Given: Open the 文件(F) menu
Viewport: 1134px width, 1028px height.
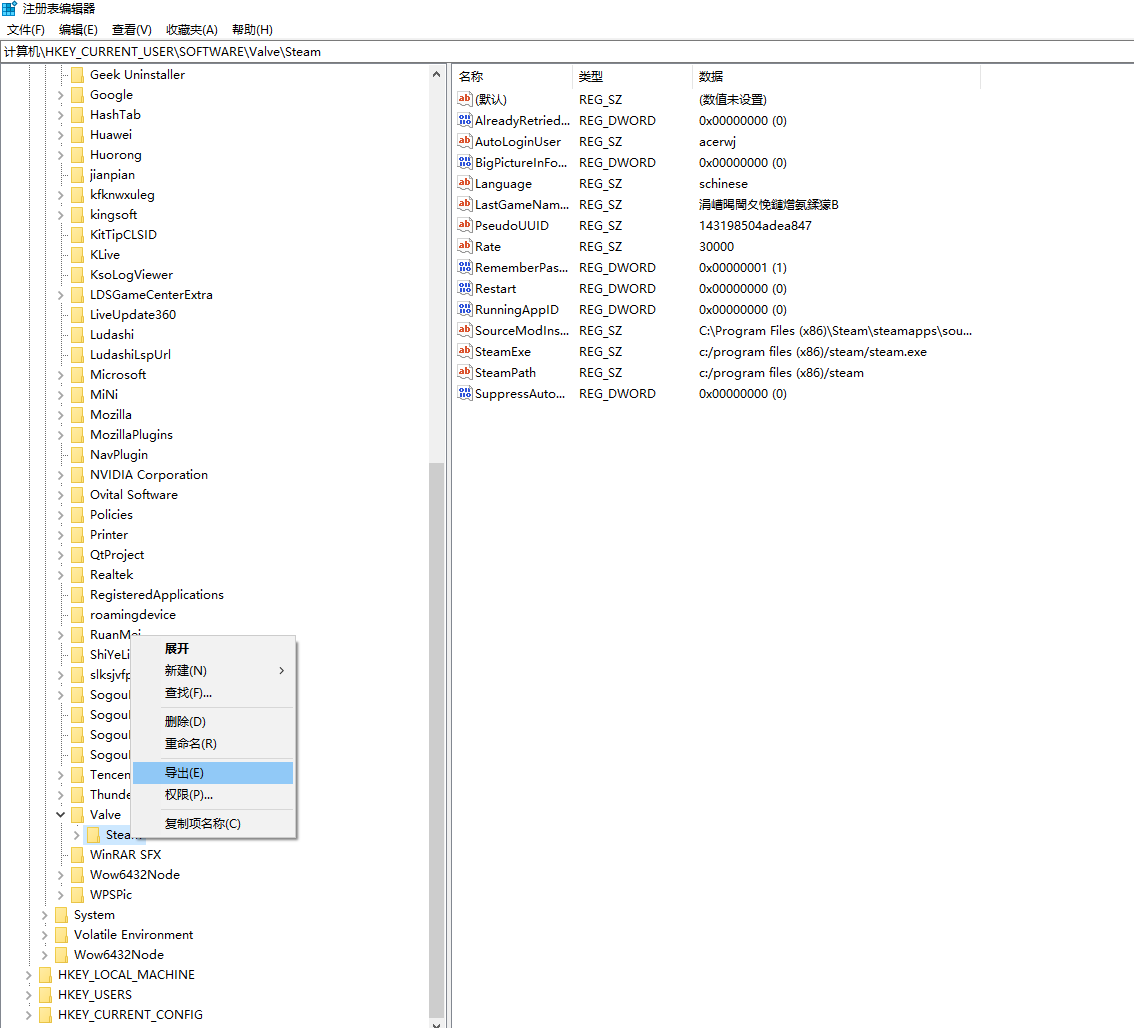Looking at the screenshot, I should 26,30.
